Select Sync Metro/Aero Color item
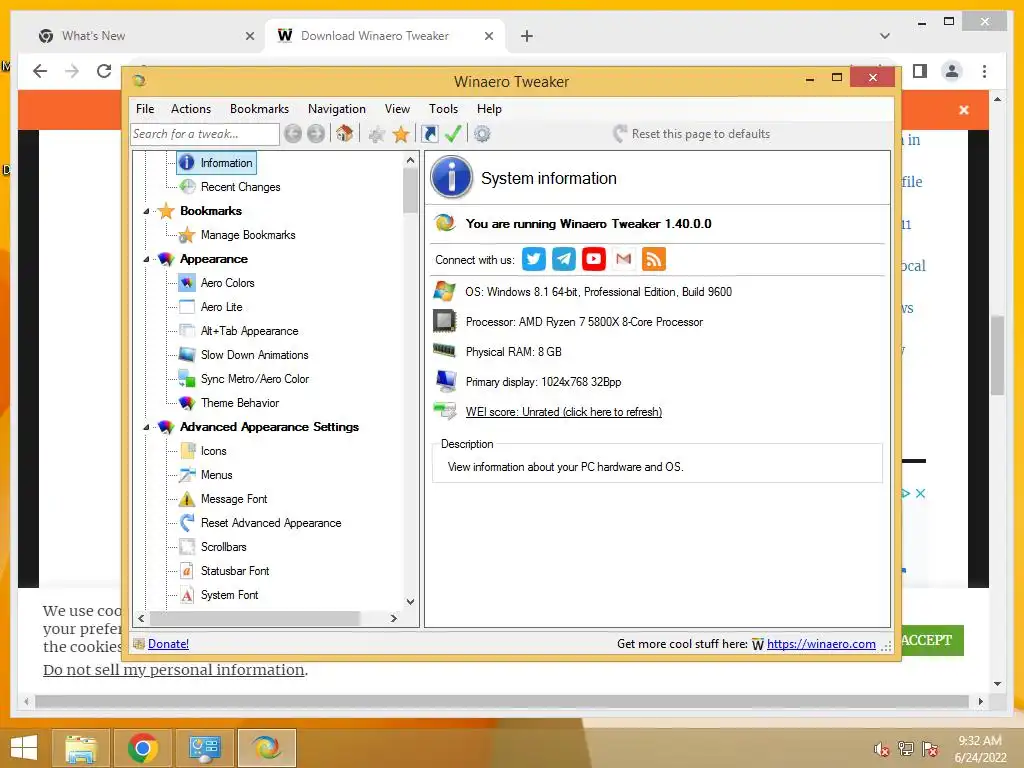 pyautogui.click(x=255, y=379)
